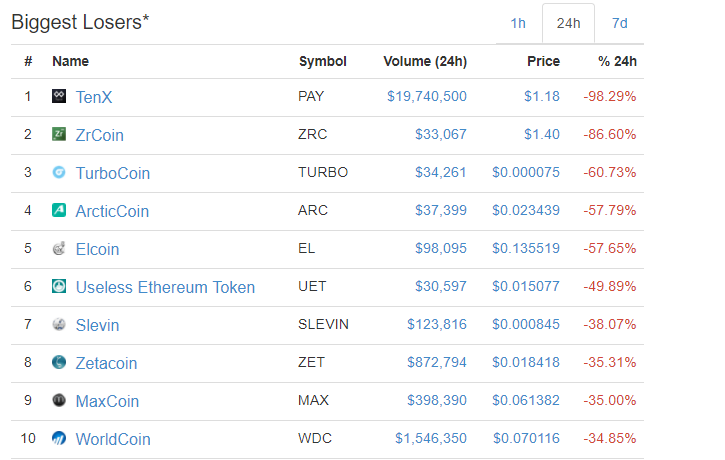
Task: Select the 24h tab
Action: [568, 23]
